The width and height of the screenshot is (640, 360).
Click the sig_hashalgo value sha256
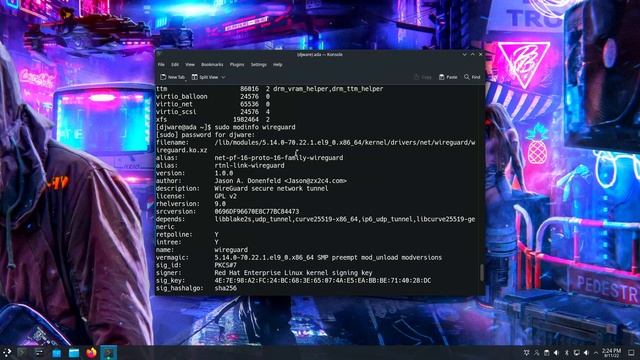(225, 288)
